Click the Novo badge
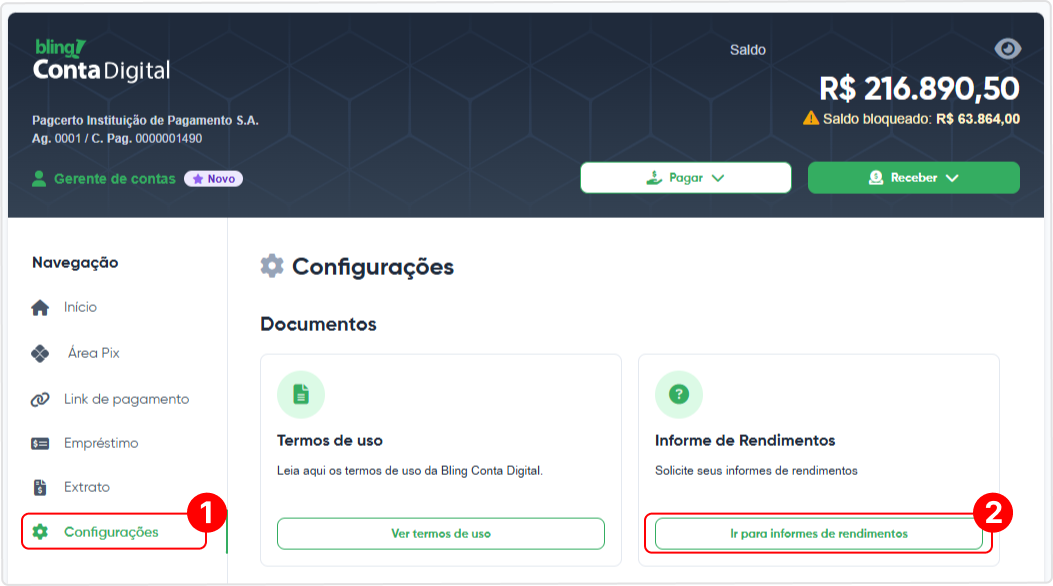This screenshot has height=586, width=1053. 214,179
